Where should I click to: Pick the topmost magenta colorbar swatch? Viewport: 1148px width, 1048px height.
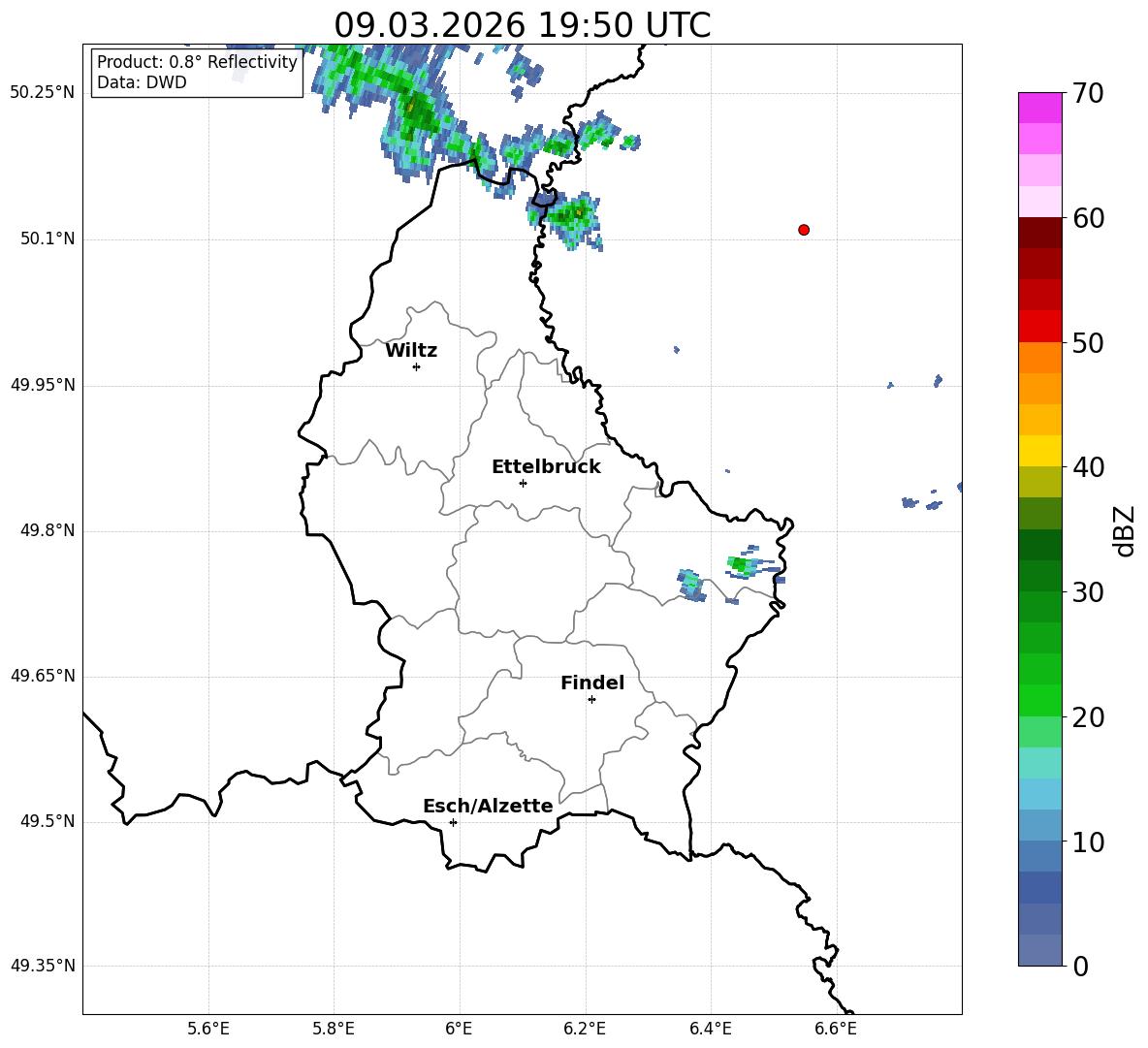[1040, 108]
